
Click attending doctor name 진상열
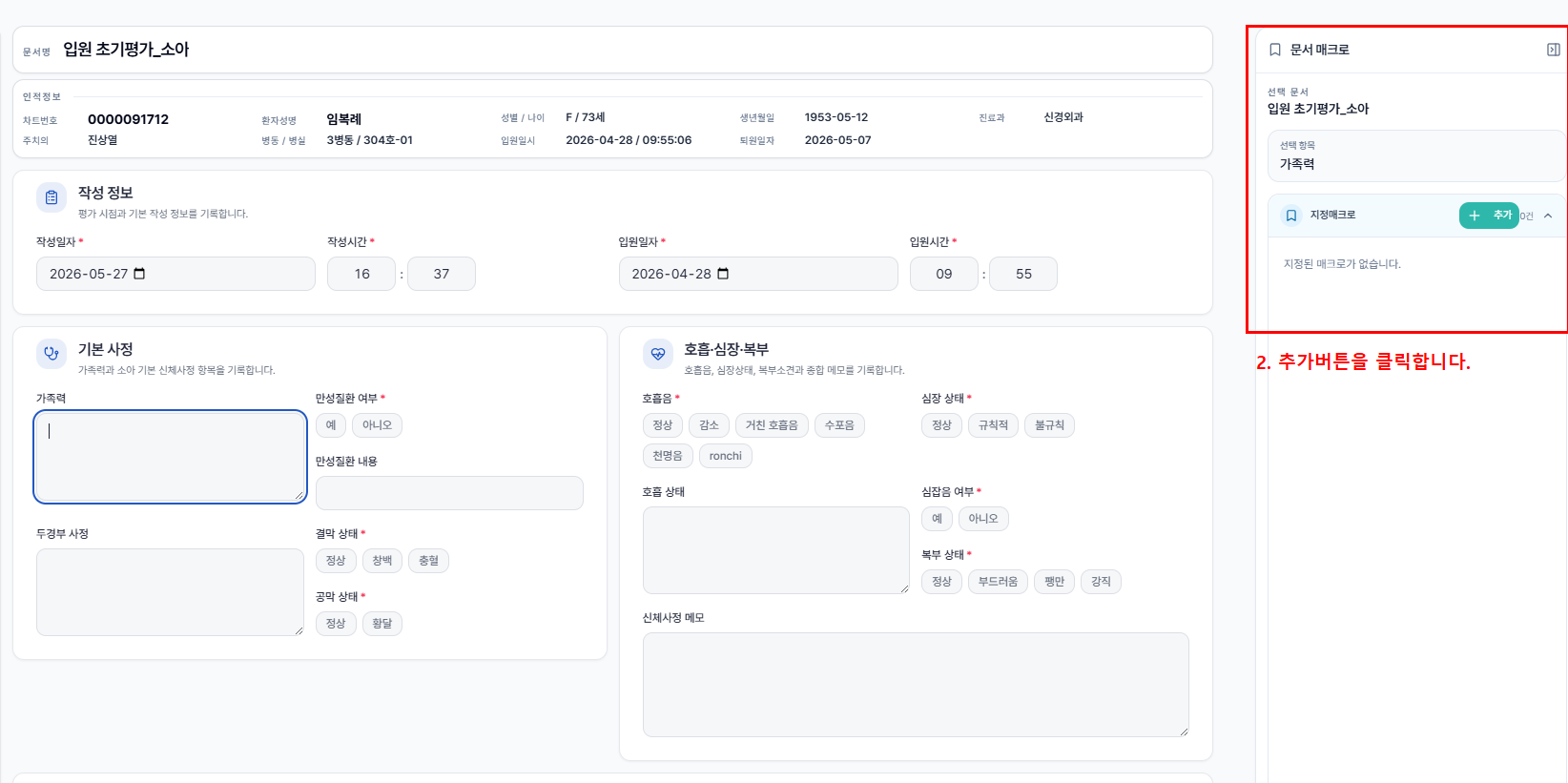(103, 140)
